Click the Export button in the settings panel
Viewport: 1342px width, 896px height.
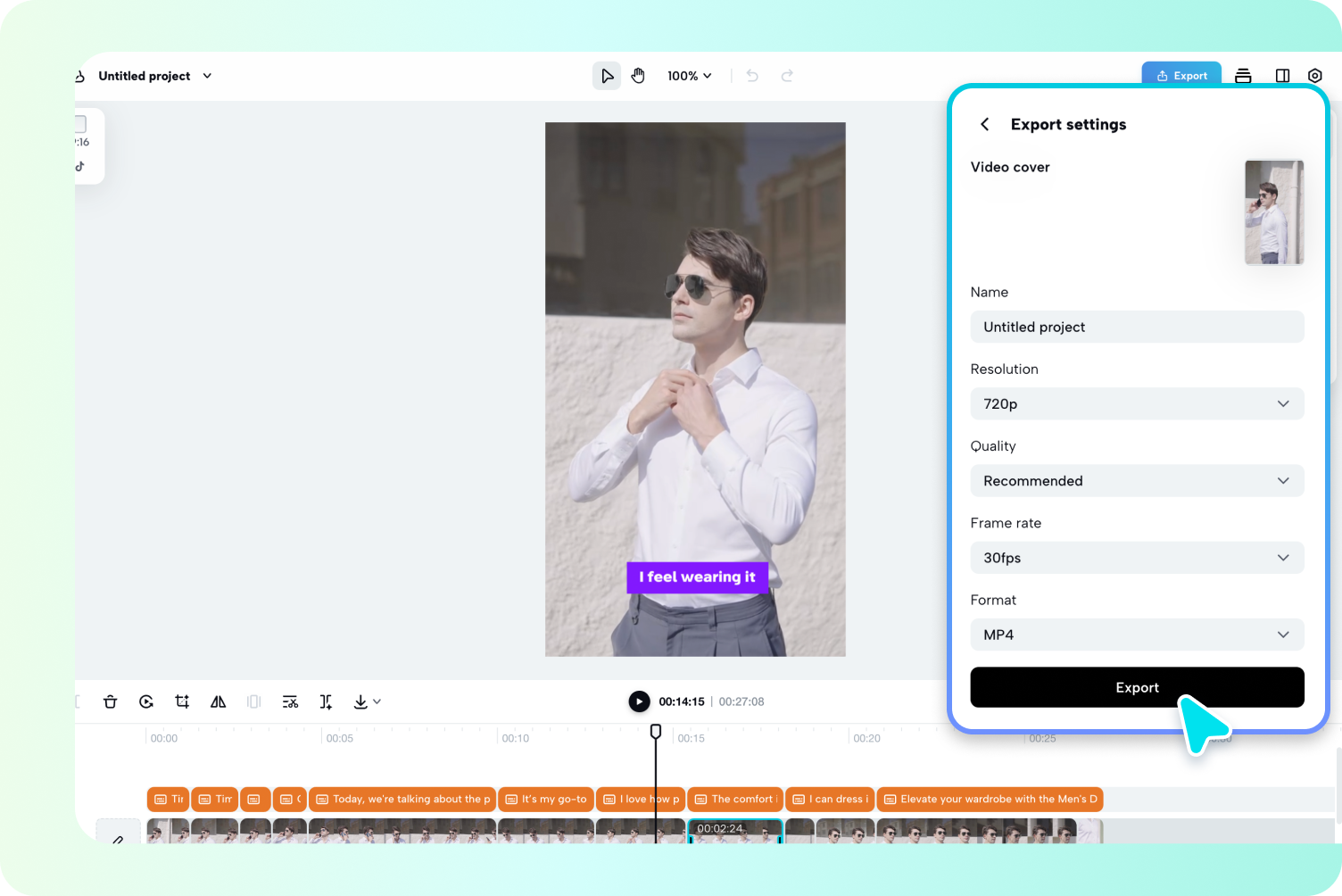pyautogui.click(x=1137, y=687)
